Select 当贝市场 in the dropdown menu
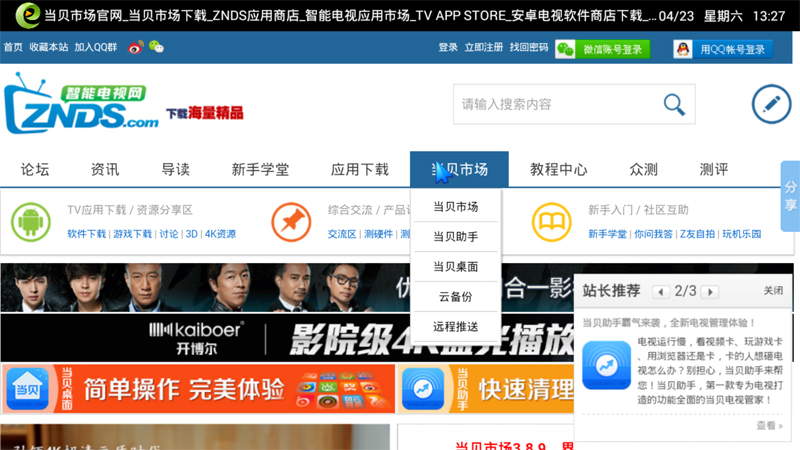Screen dimensions: 800x450 [x=456, y=207]
